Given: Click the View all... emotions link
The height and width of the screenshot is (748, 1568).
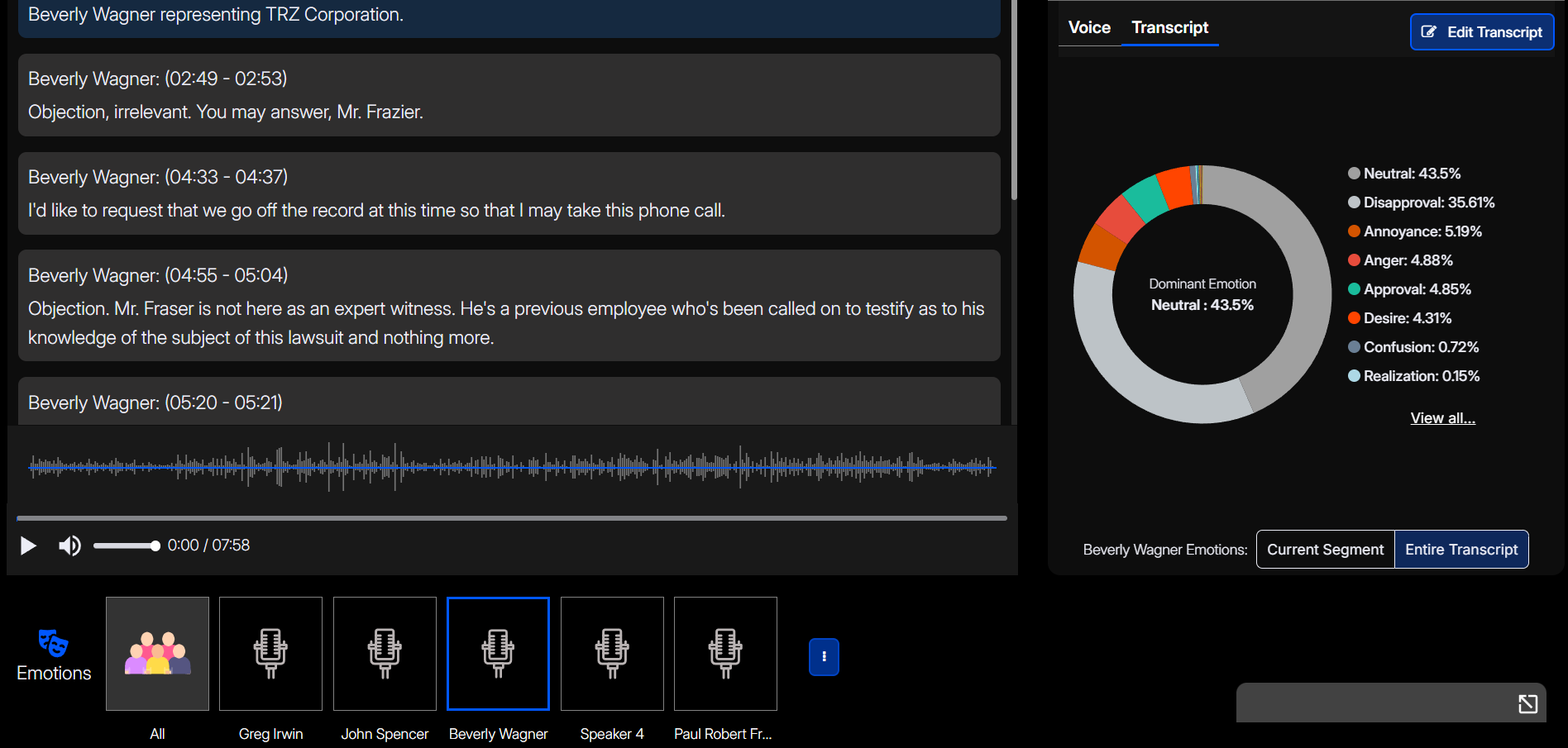Looking at the screenshot, I should [1442, 418].
